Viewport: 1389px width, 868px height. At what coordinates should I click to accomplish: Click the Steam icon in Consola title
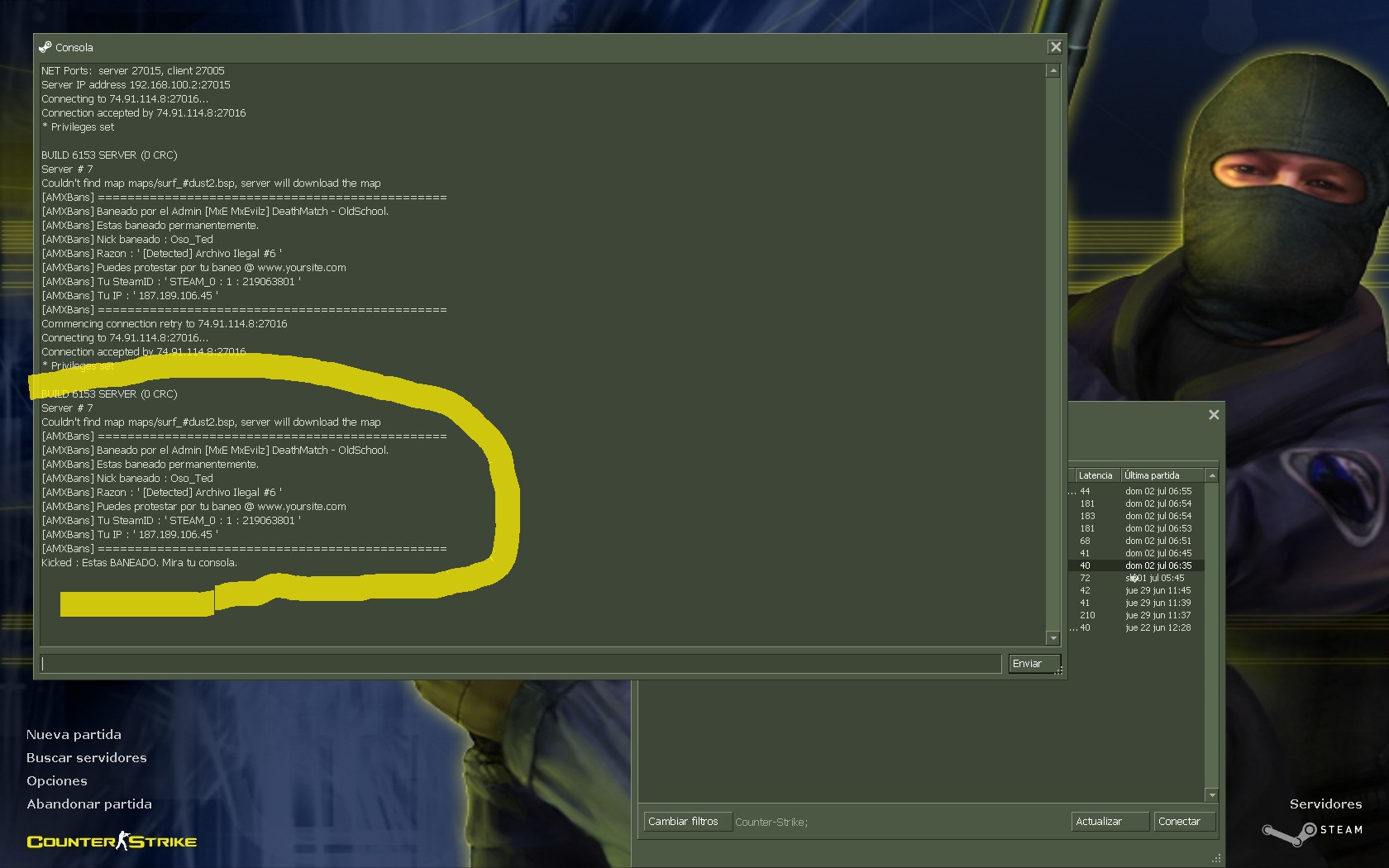coord(45,47)
